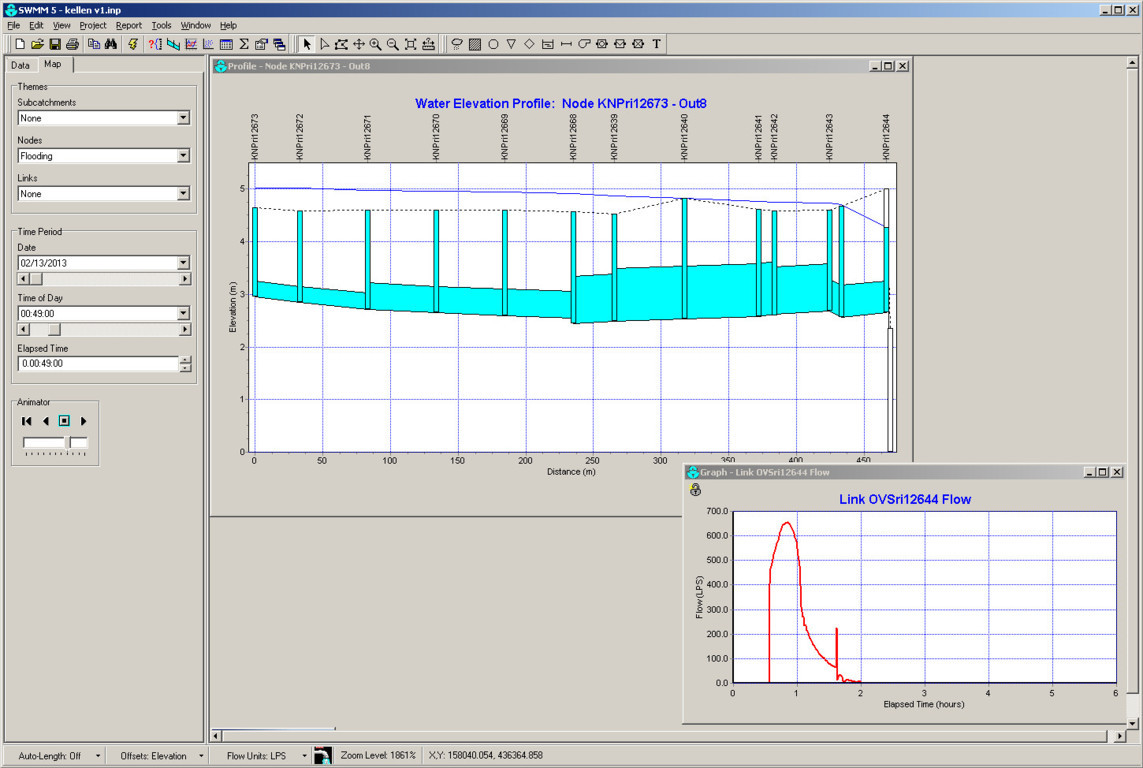Click the Find binoculars icon
The width and height of the screenshot is (1143, 768).
pos(111,44)
